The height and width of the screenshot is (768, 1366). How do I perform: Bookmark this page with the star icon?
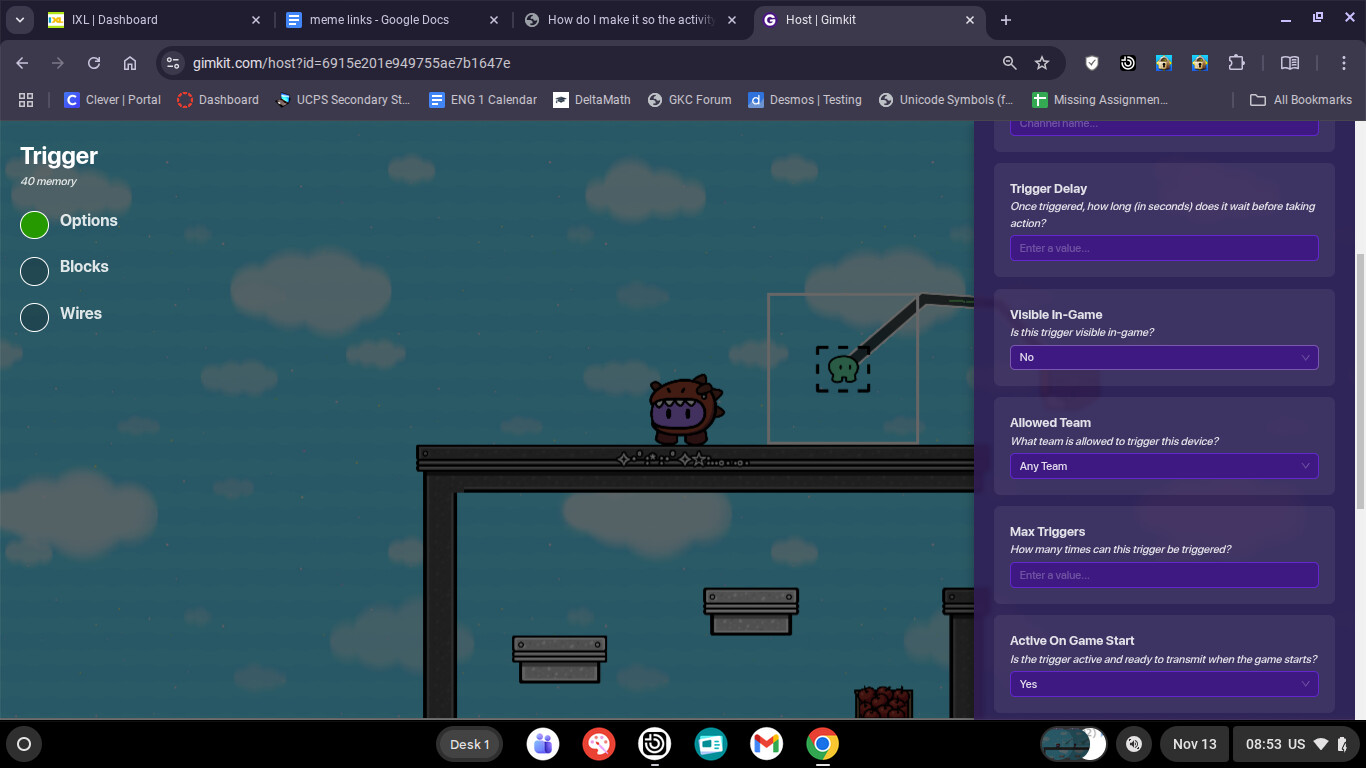[1042, 63]
